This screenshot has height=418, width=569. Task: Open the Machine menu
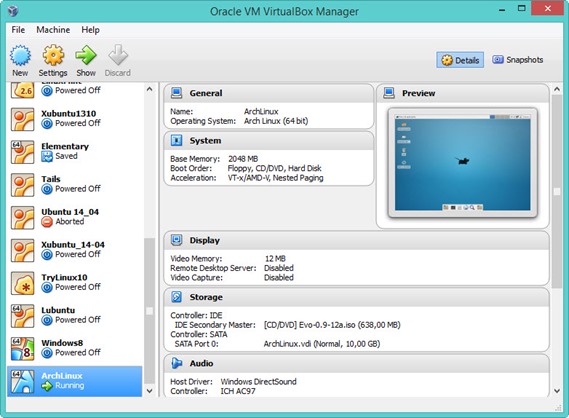[x=53, y=30]
